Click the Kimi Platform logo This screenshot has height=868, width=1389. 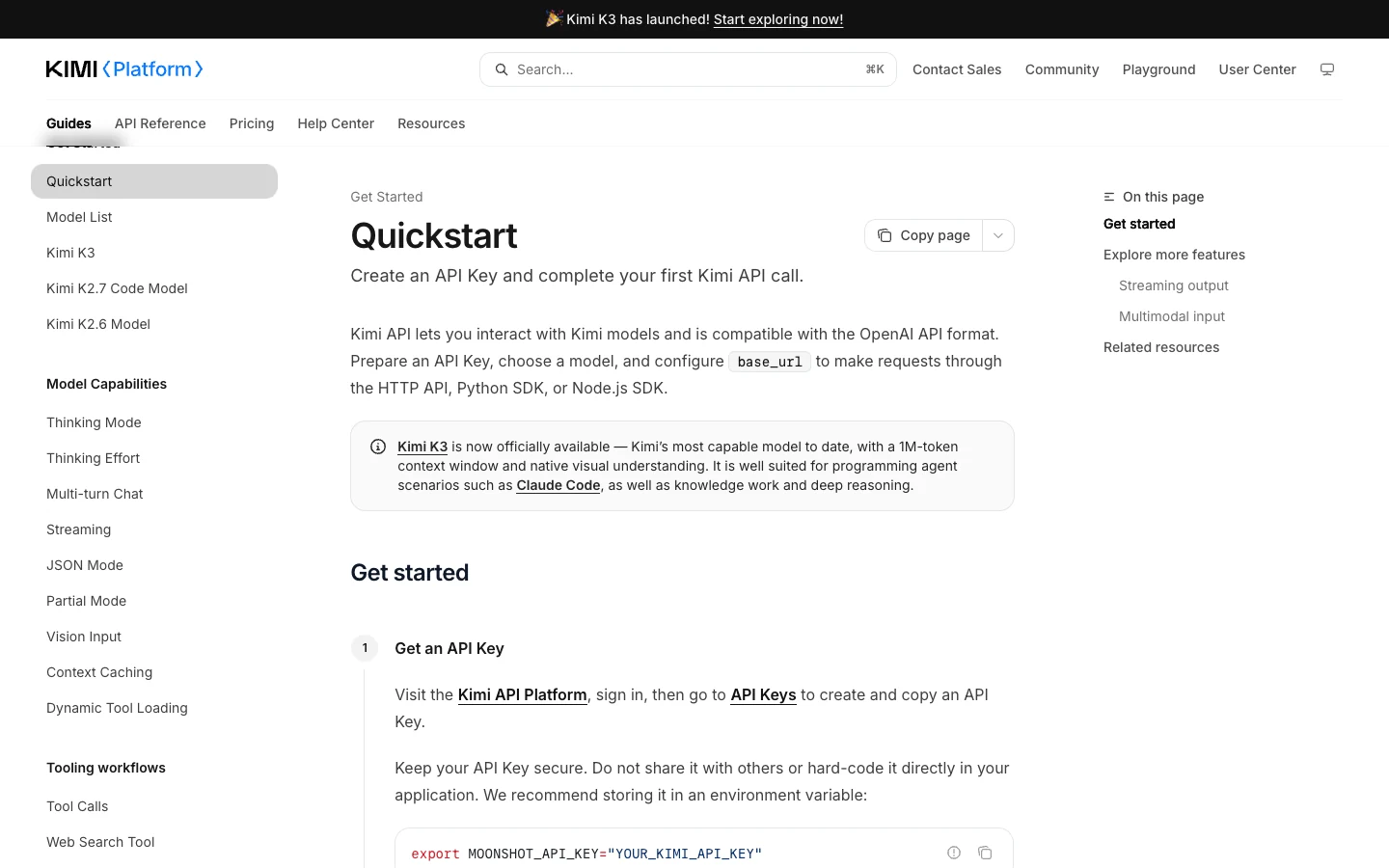pyautogui.click(x=124, y=69)
